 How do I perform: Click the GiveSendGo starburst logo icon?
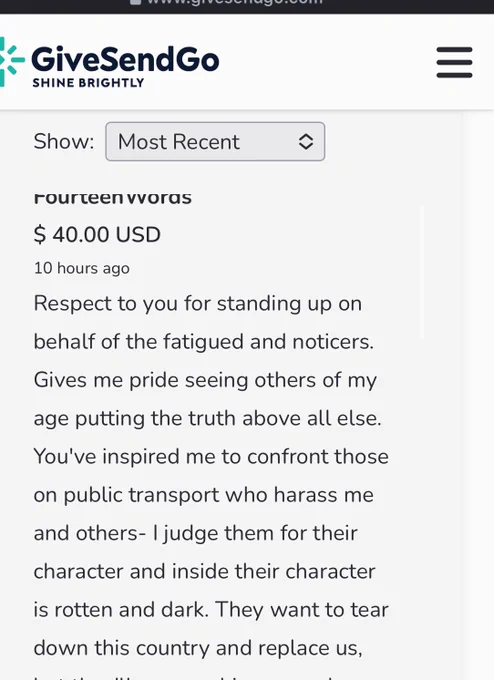(11, 62)
